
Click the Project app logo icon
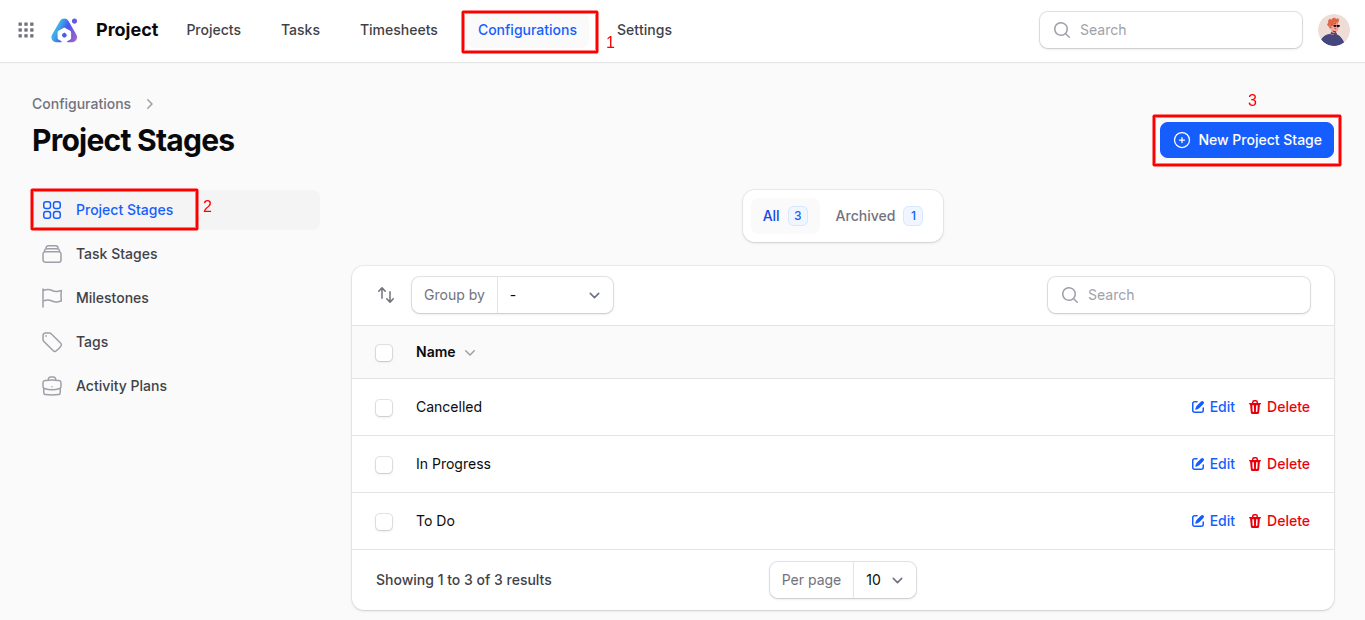click(65, 30)
